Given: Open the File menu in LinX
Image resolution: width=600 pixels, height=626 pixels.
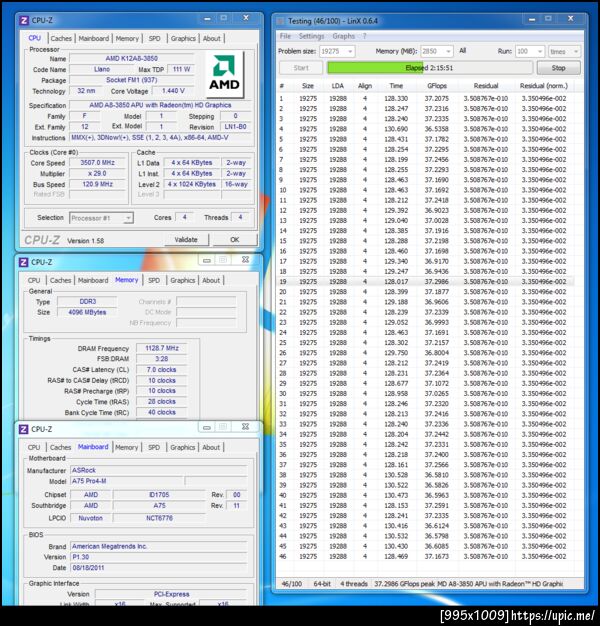Looking at the screenshot, I should click(x=285, y=36).
